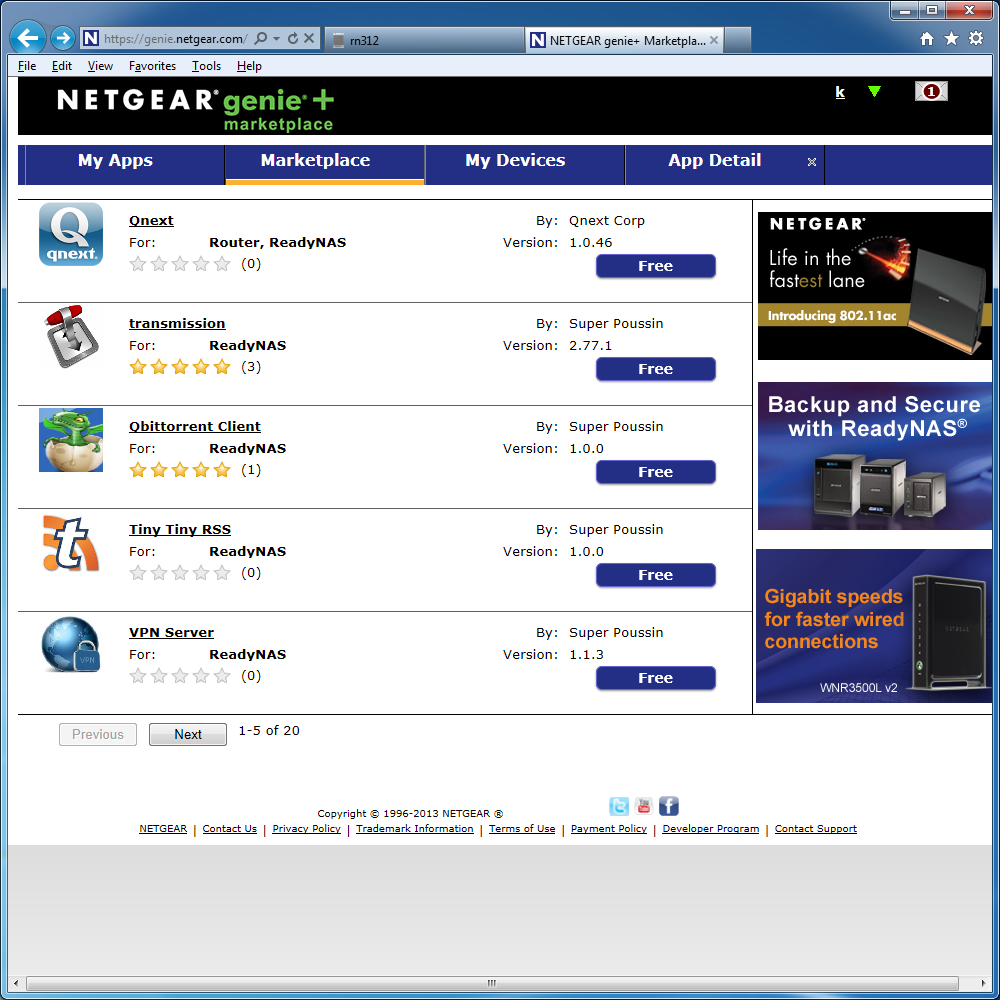1000x1000 pixels.
Task: Click the Gigabit speeds WNR3500L banner
Action: pos(874,626)
